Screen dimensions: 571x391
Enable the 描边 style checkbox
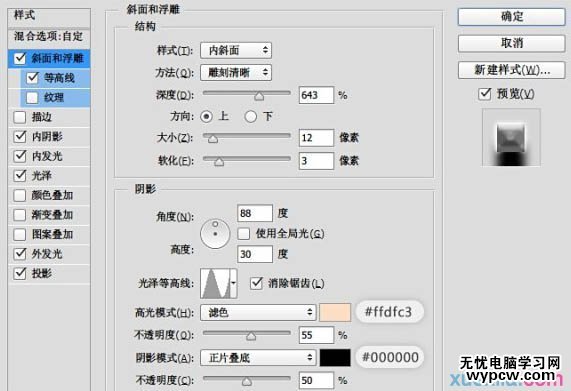tap(20, 117)
